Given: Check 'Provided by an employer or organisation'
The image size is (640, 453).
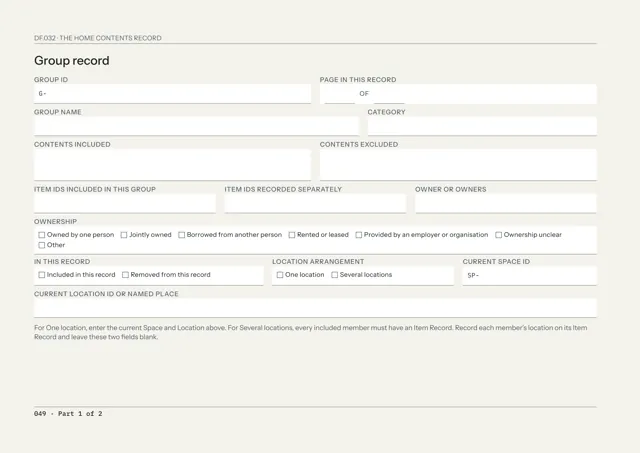Looking at the screenshot, I should (359, 235).
